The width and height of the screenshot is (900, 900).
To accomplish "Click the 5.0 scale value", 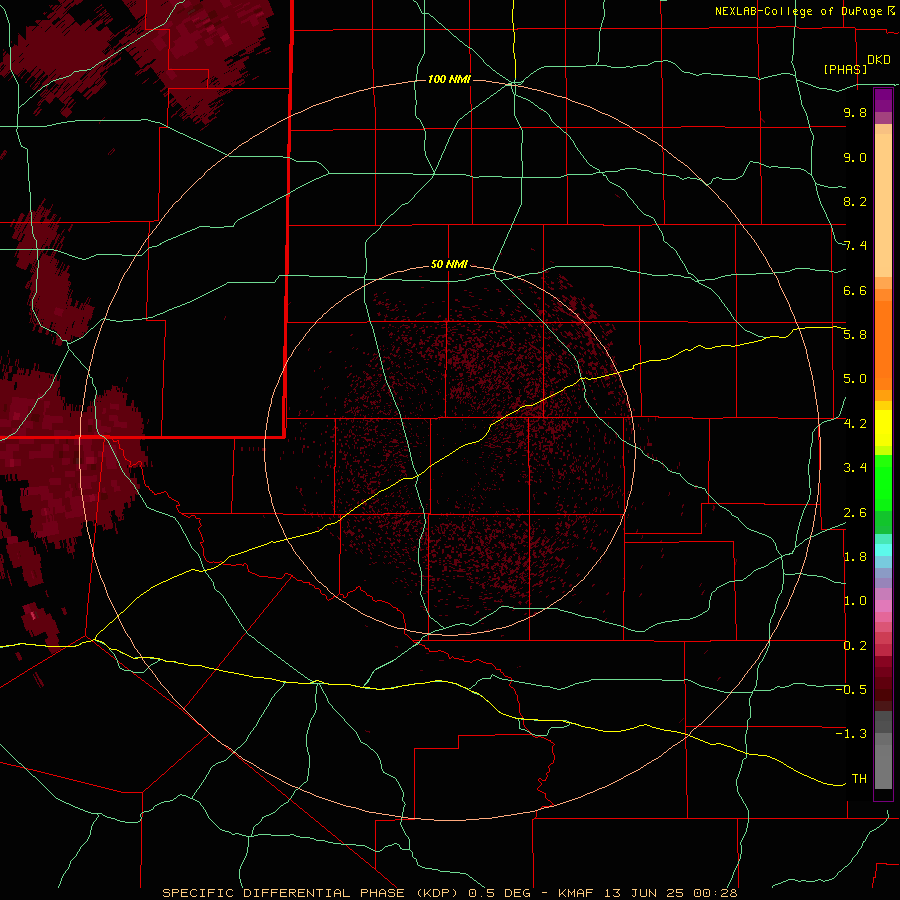I will pos(855,379).
